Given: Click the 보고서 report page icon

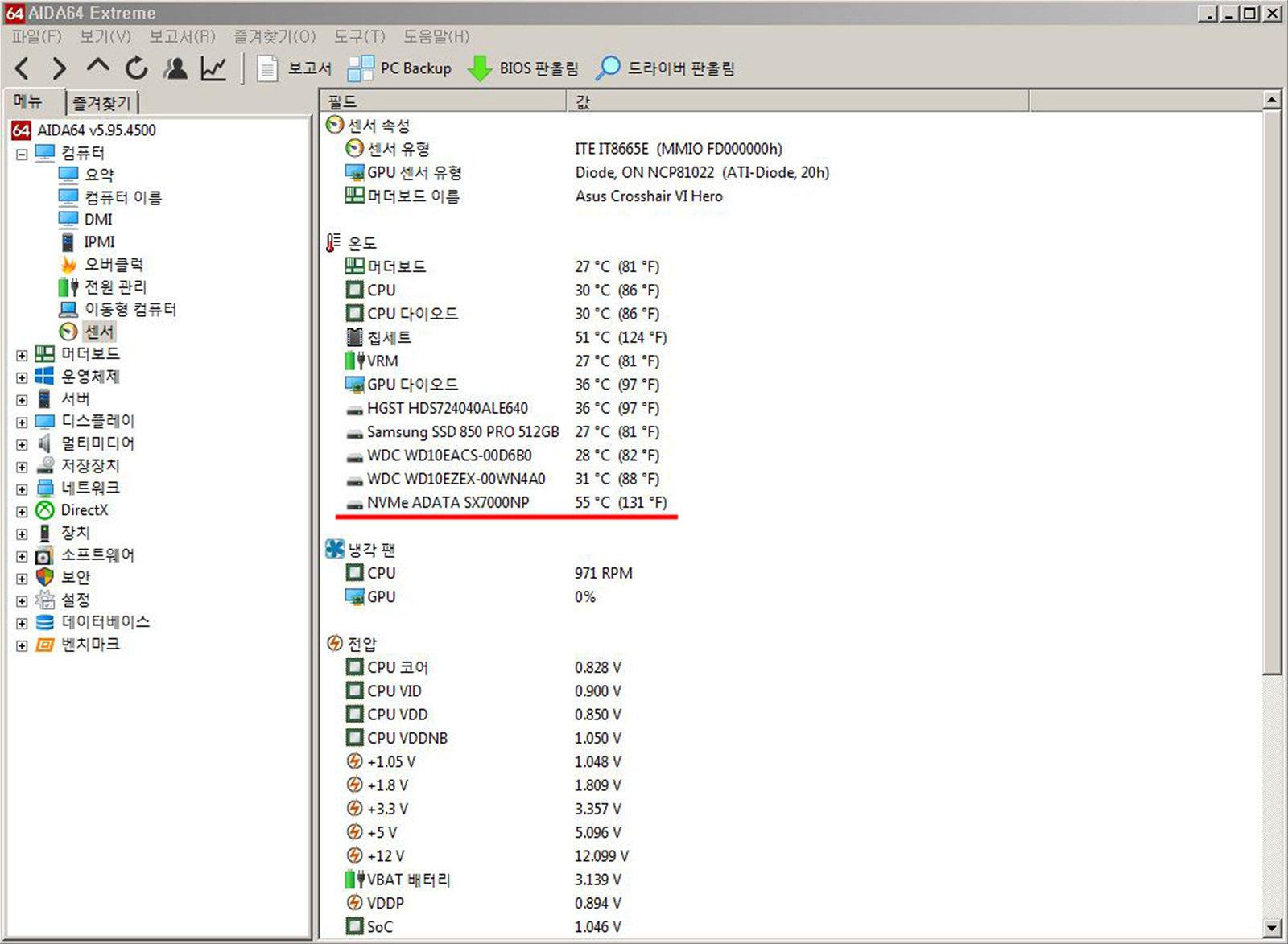Looking at the screenshot, I should point(266,68).
